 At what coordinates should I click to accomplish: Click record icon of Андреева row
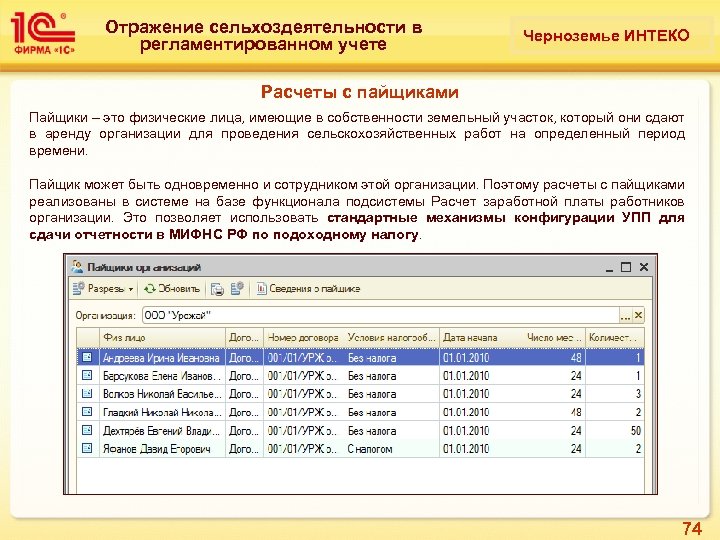click(87, 357)
